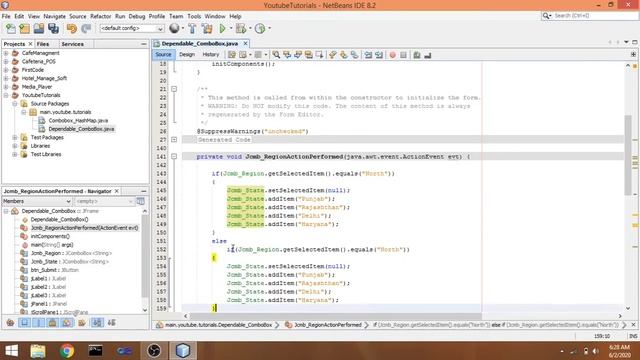Click main.youtube.tutorials.Dependable_ComboBox breadcrumb
The image size is (640, 360).
point(218,325)
